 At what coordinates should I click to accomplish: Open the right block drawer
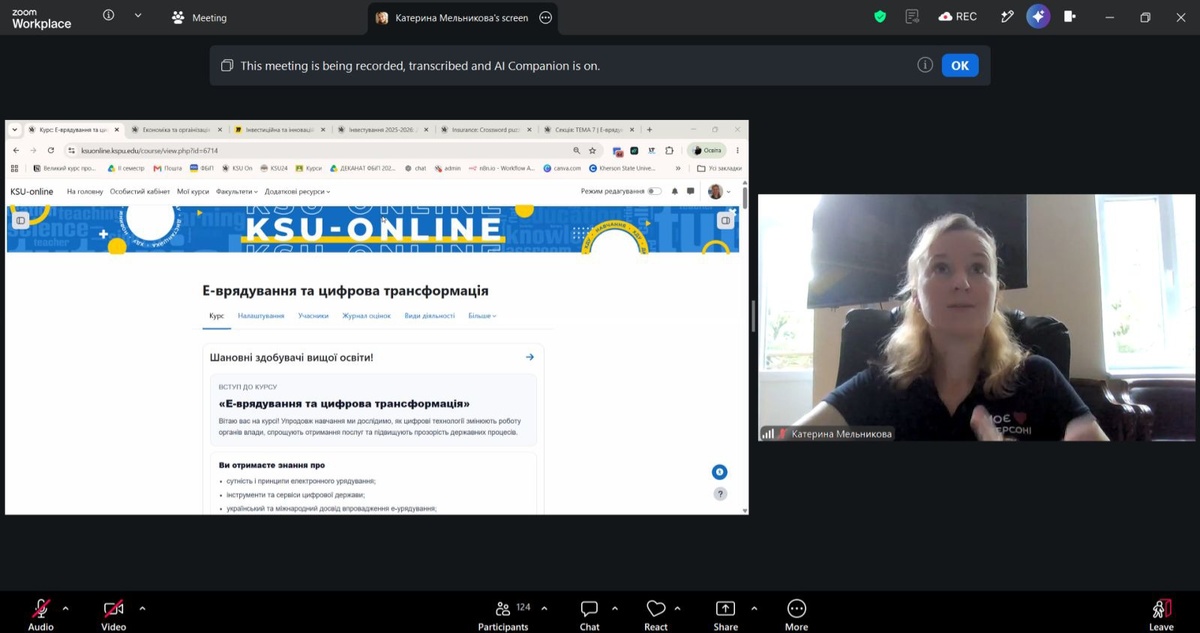point(726,220)
